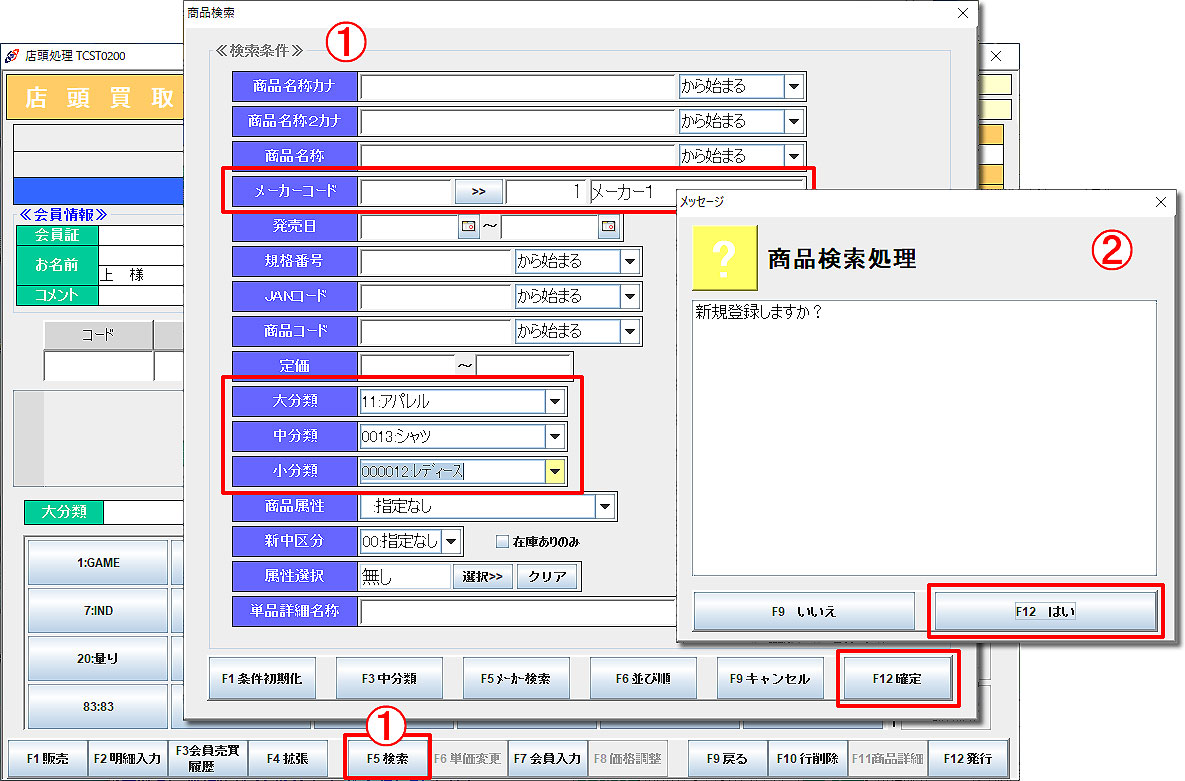Click F9 キャンセル button
1185x781 pixels.
[769, 678]
